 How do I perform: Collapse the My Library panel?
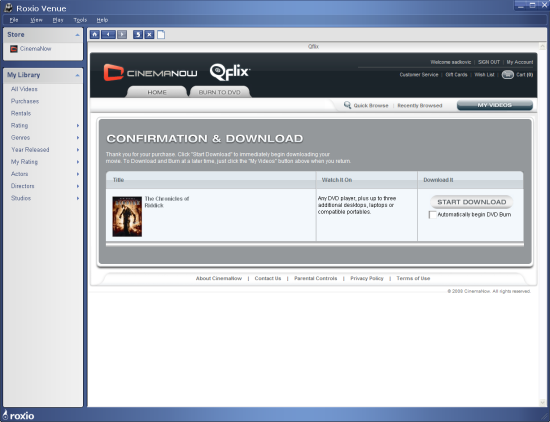point(77,75)
